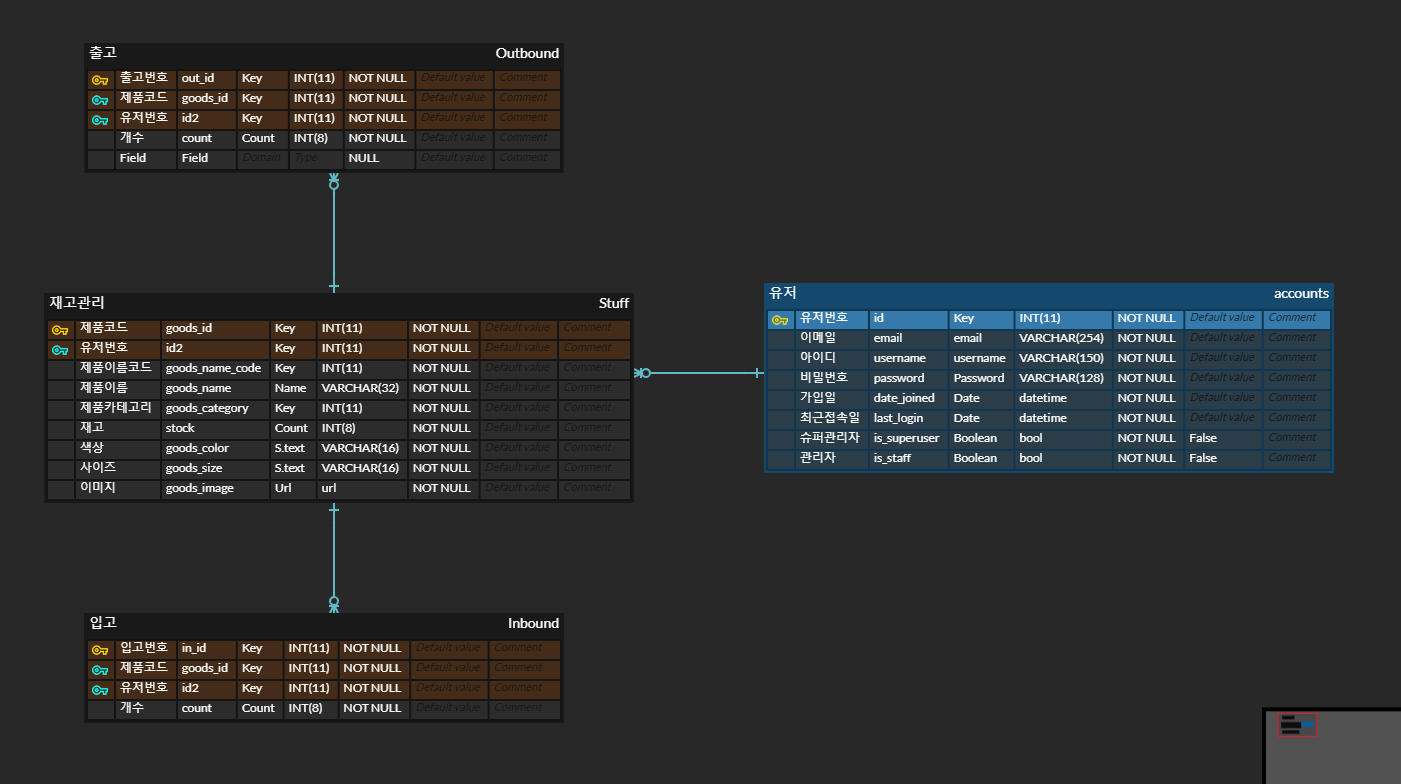Image resolution: width=1401 pixels, height=784 pixels.
Task: Click the 출고 logical table name
Action: click(103, 52)
